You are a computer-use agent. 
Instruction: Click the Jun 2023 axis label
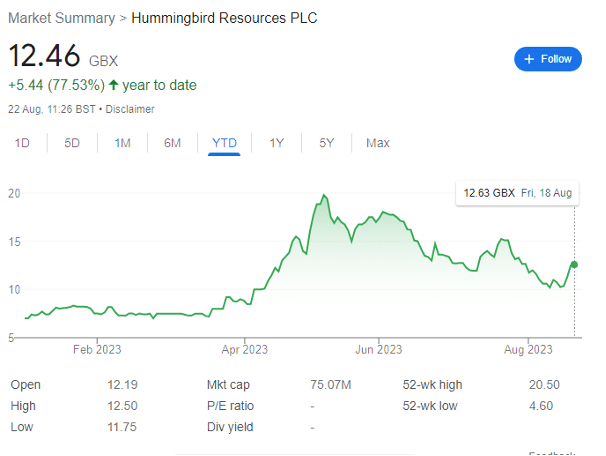(x=379, y=350)
